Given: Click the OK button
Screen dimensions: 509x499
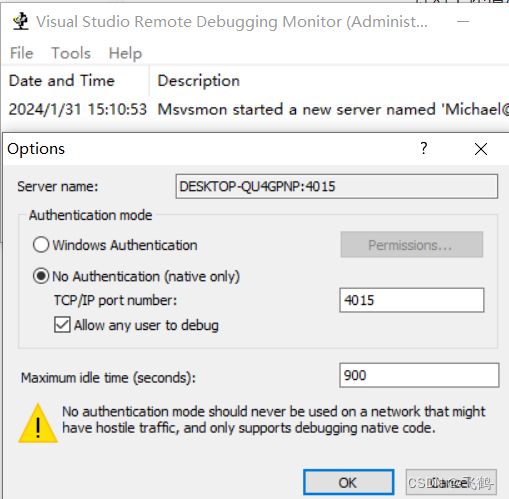Looking at the screenshot, I should (349, 482).
